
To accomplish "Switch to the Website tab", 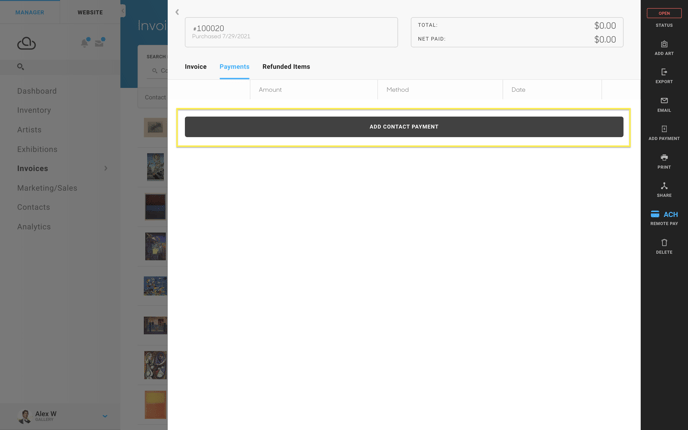I will point(90,12).
